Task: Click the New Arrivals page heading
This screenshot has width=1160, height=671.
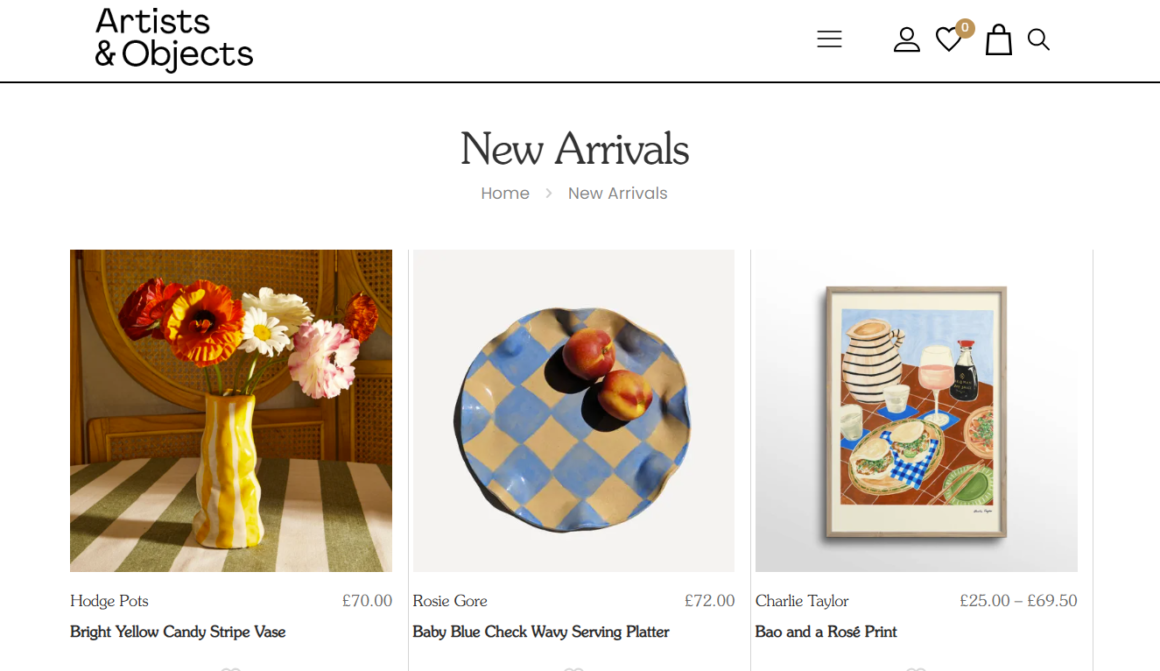Action: coord(574,149)
